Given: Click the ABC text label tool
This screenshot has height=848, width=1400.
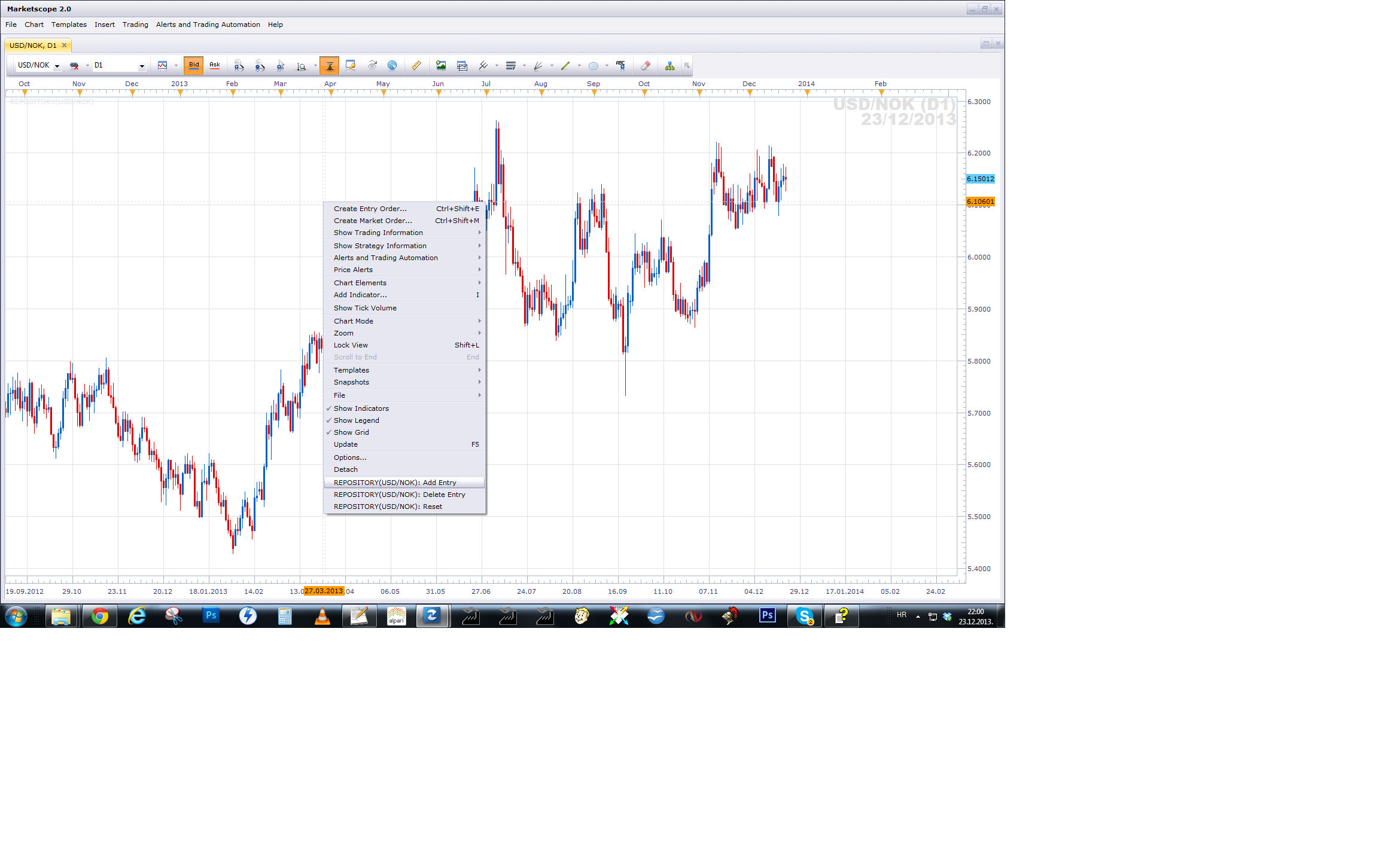Looking at the screenshot, I should 620,66.
